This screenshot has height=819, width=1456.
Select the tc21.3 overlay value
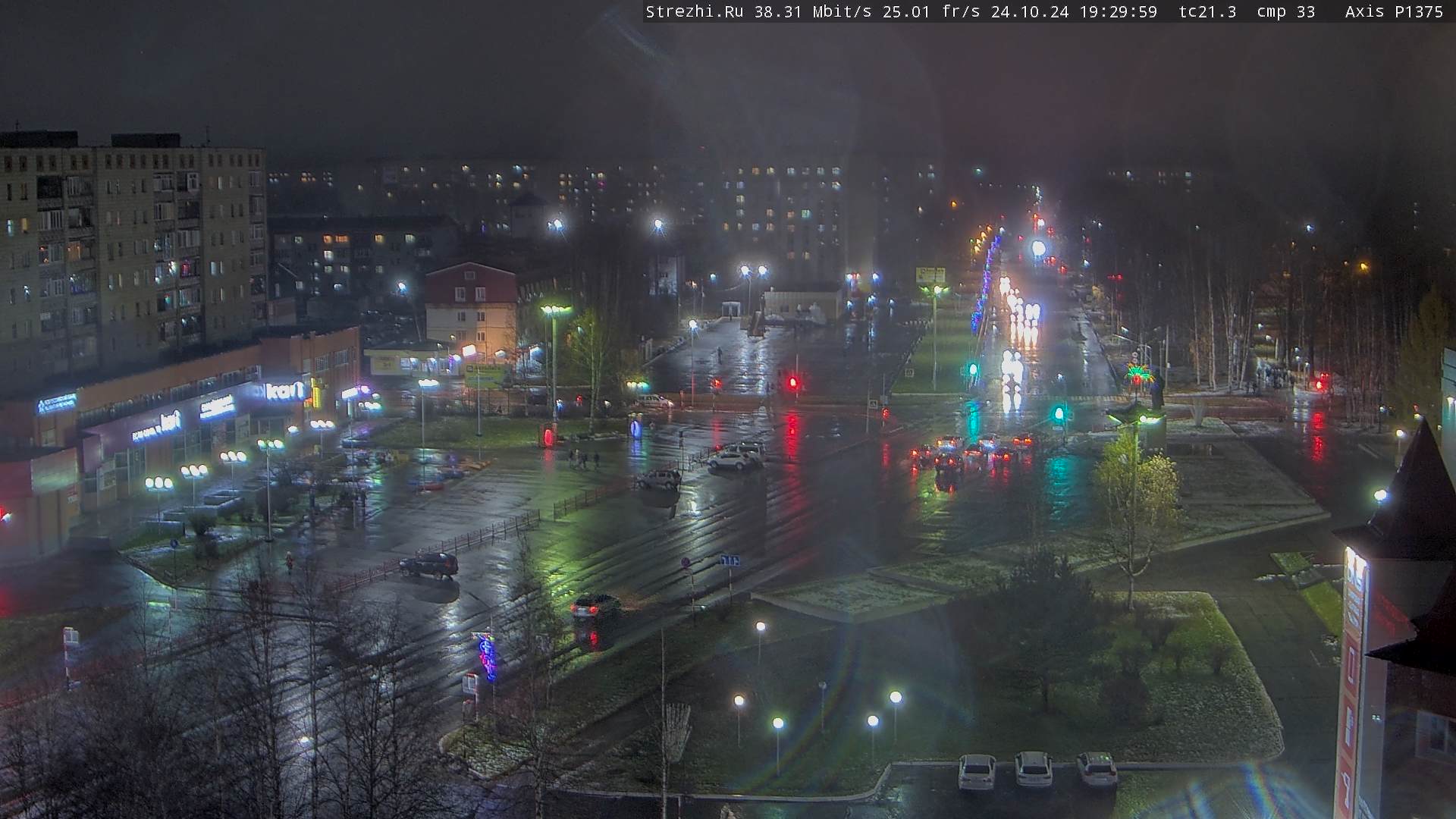pos(1207,11)
